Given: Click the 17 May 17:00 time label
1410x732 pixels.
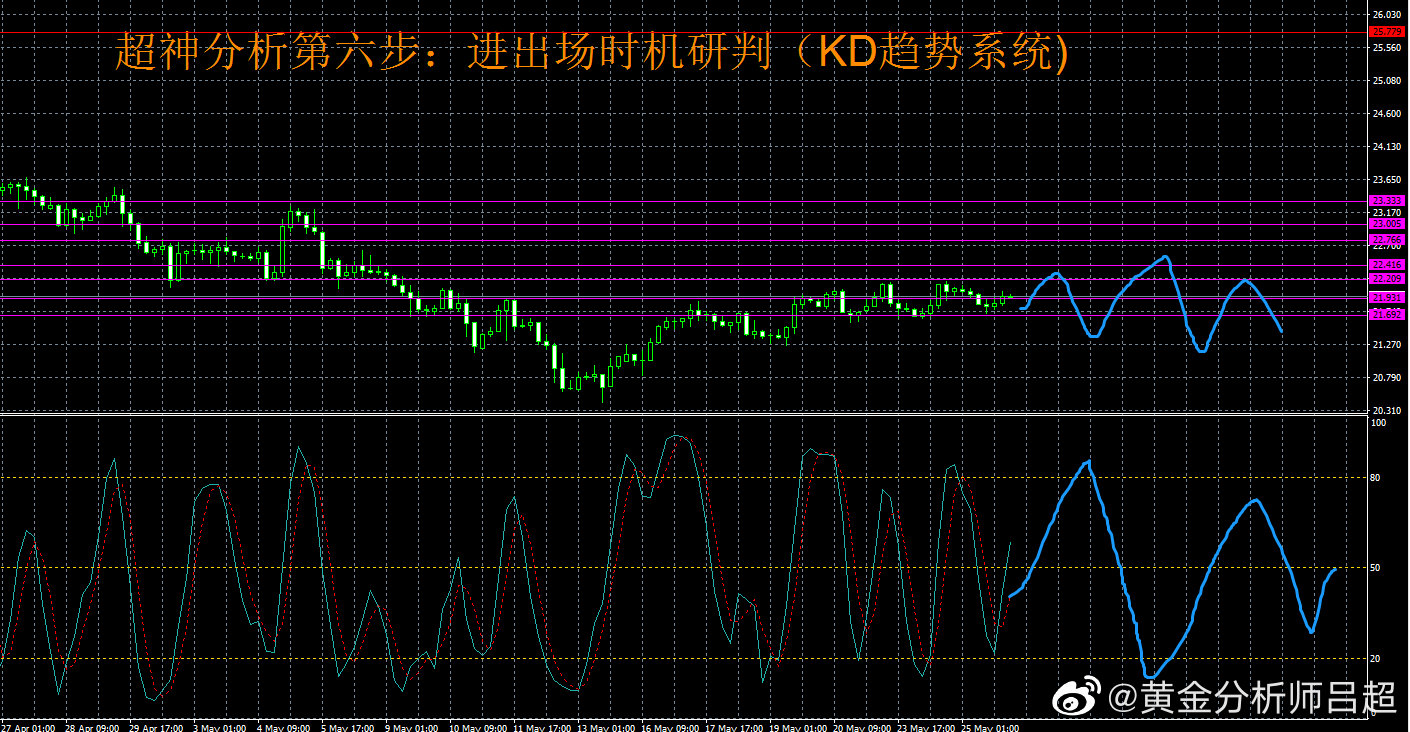Looking at the screenshot, I should click(733, 727).
